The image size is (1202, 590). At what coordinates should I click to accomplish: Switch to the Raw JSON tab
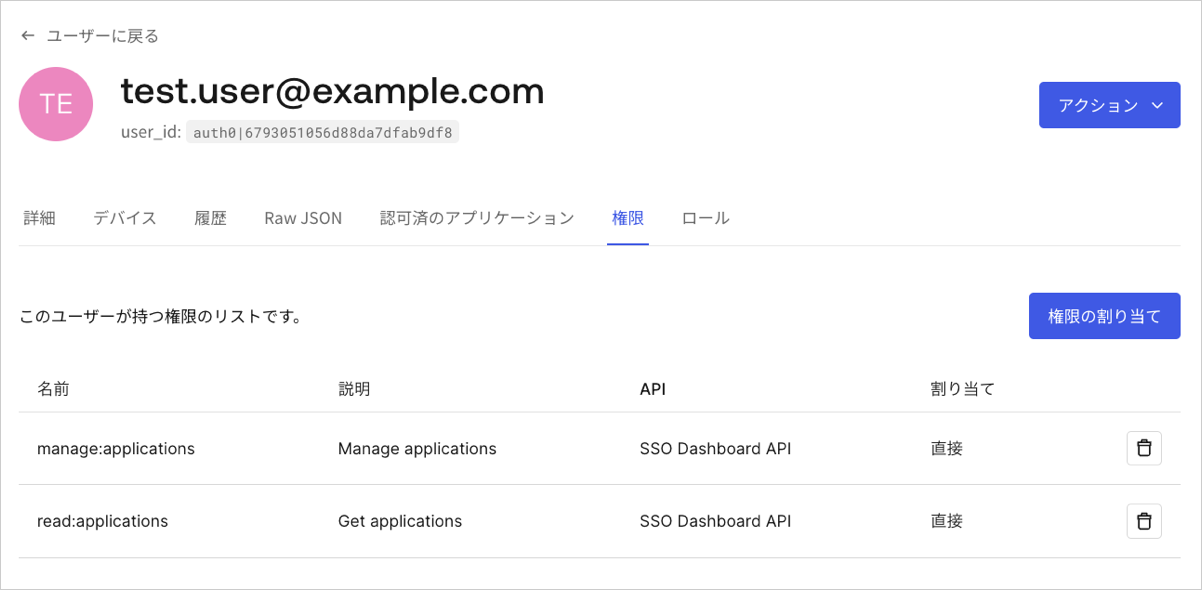[303, 217]
